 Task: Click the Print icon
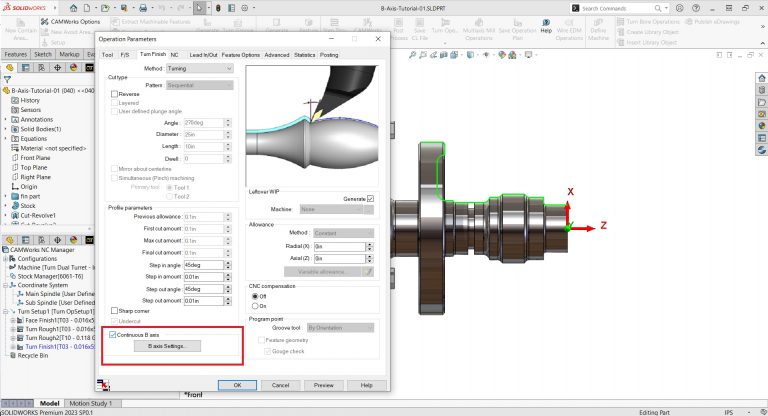pos(143,8)
